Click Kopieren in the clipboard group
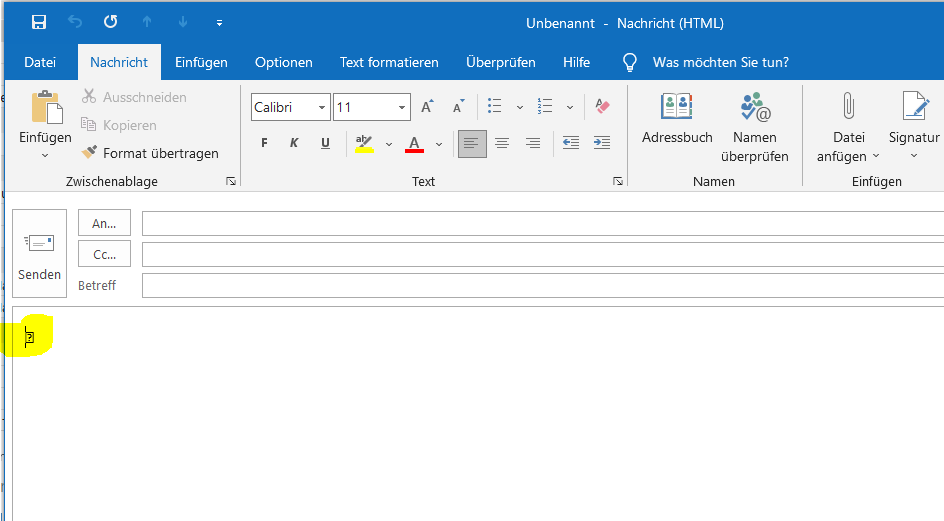Image resolution: width=944 pixels, height=521 pixels. coord(119,125)
